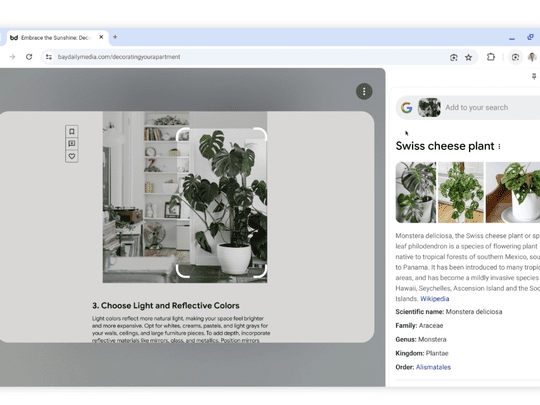Viewport: 540px width, 405px height.
Task: Close the Embrace the Sunshine tab
Action: click(x=101, y=37)
